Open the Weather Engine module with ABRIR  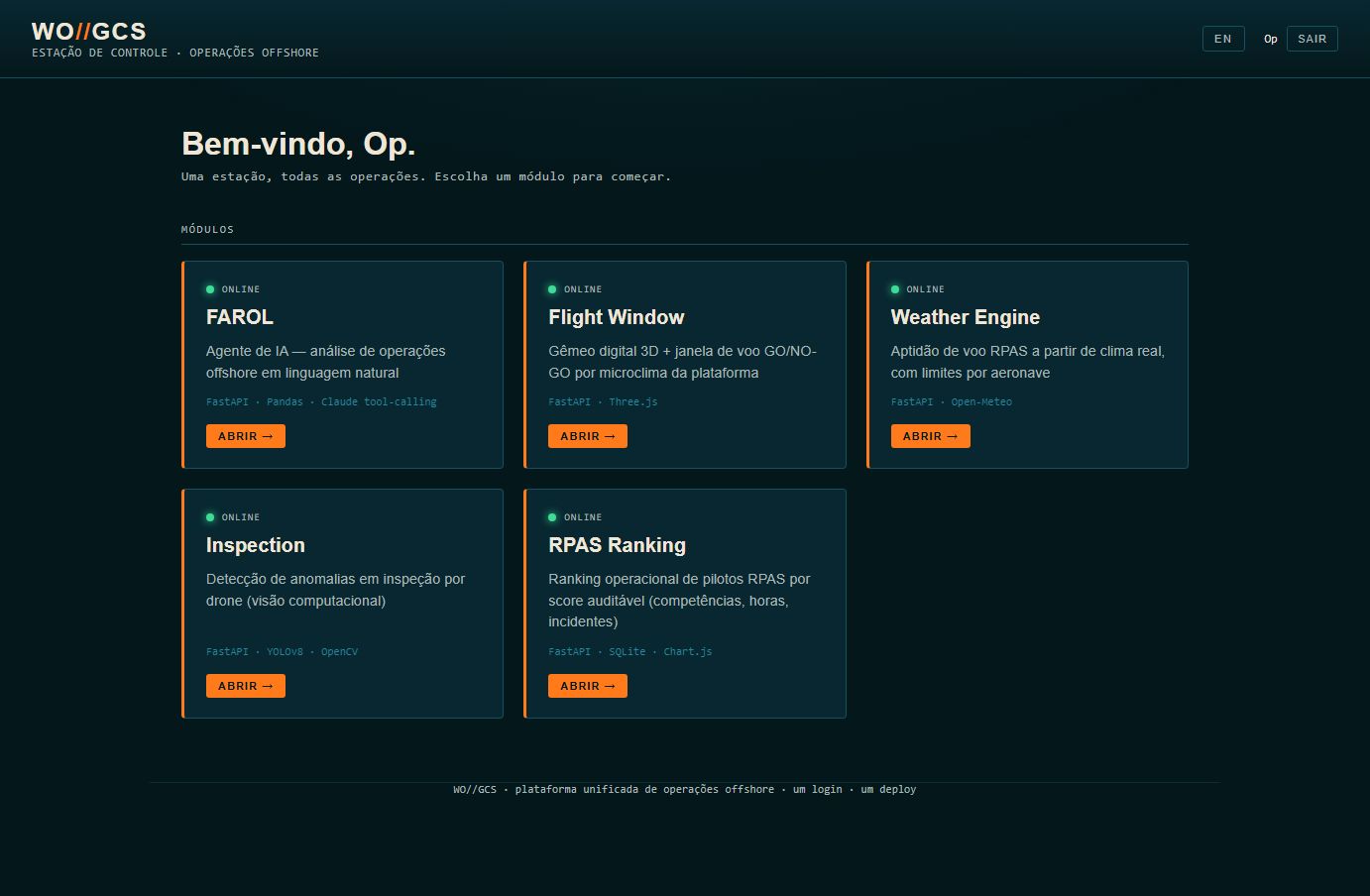click(x=931, y=436)
